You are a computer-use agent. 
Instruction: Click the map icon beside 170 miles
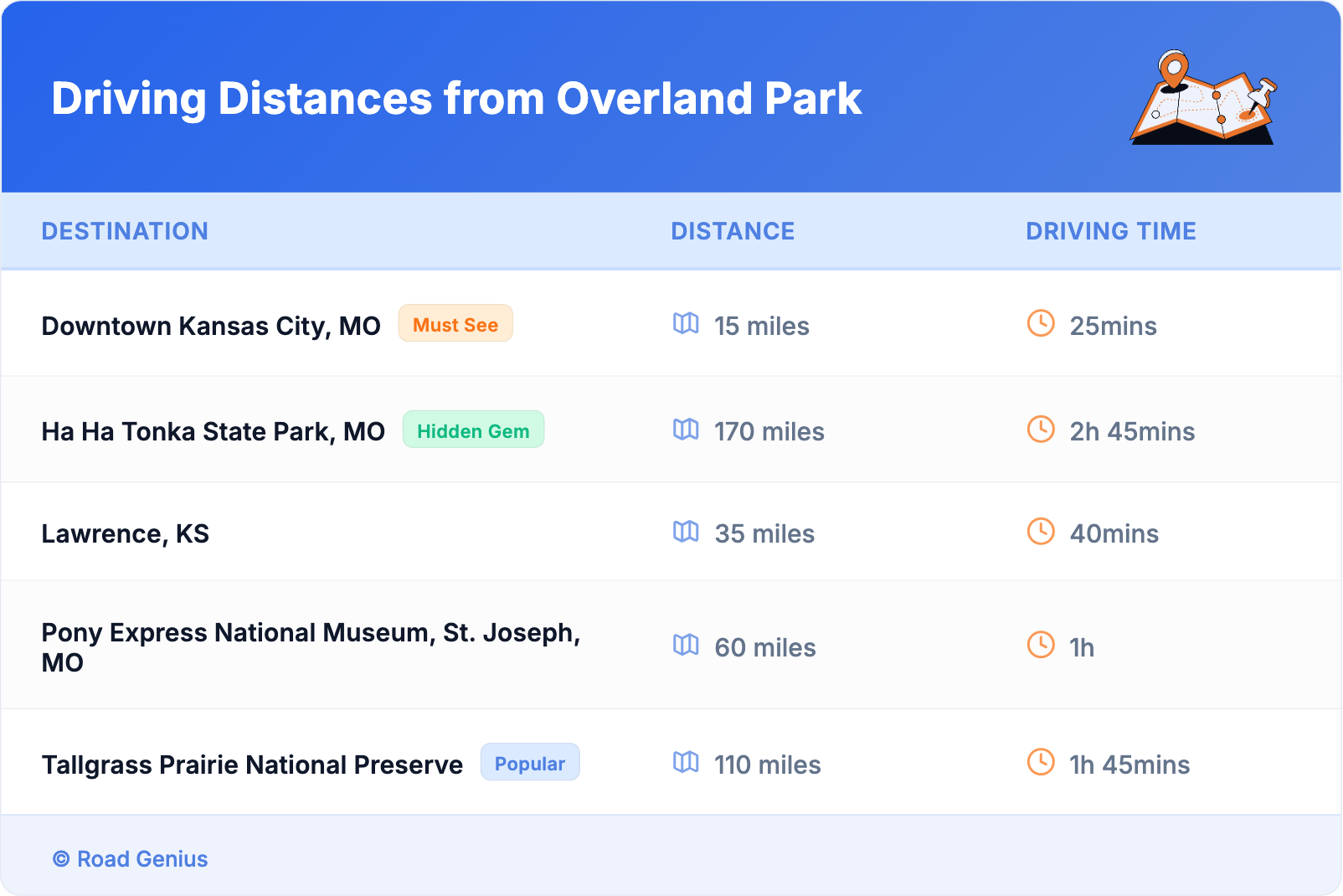(686, 430)
